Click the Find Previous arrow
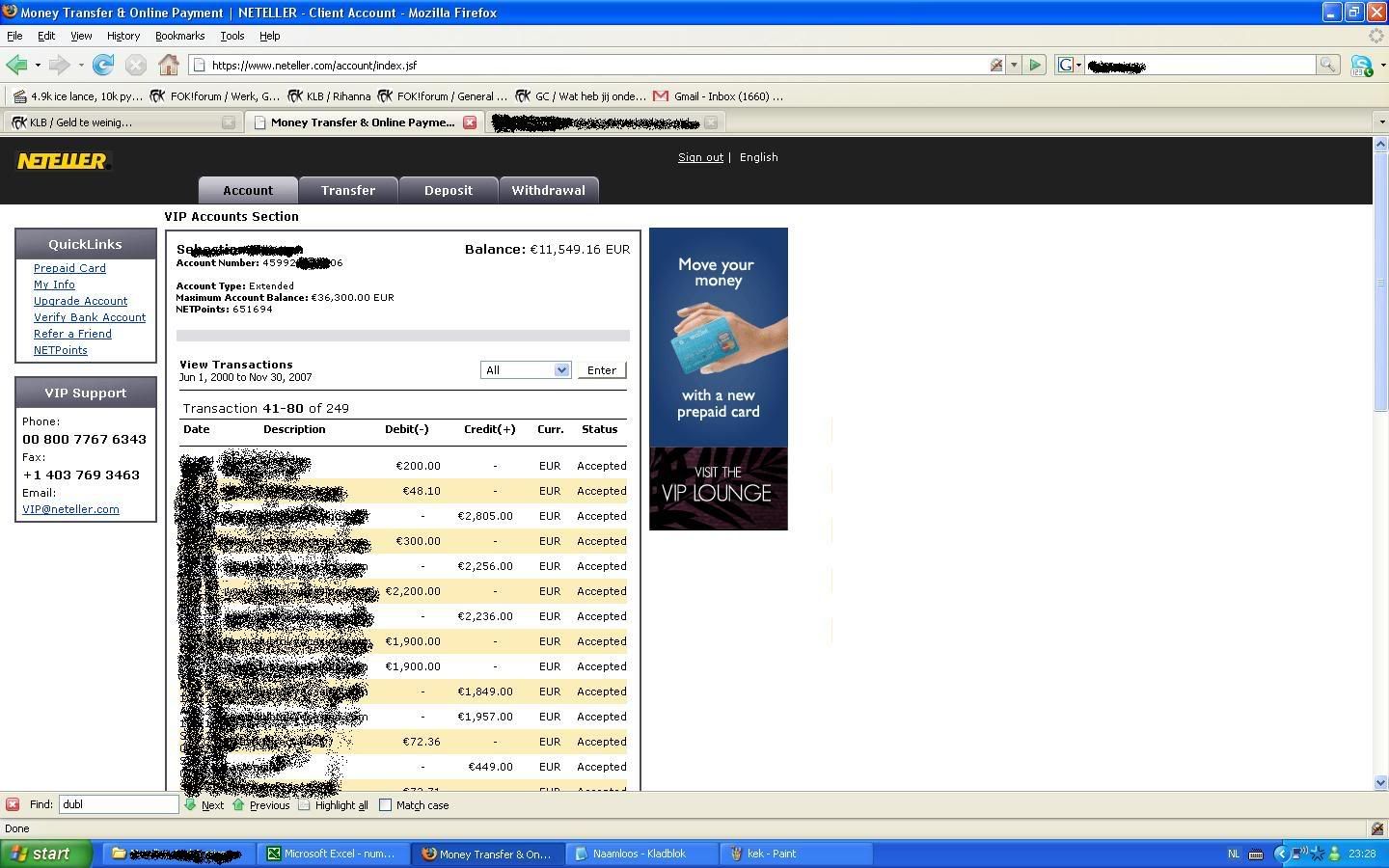 coord(260,805)
